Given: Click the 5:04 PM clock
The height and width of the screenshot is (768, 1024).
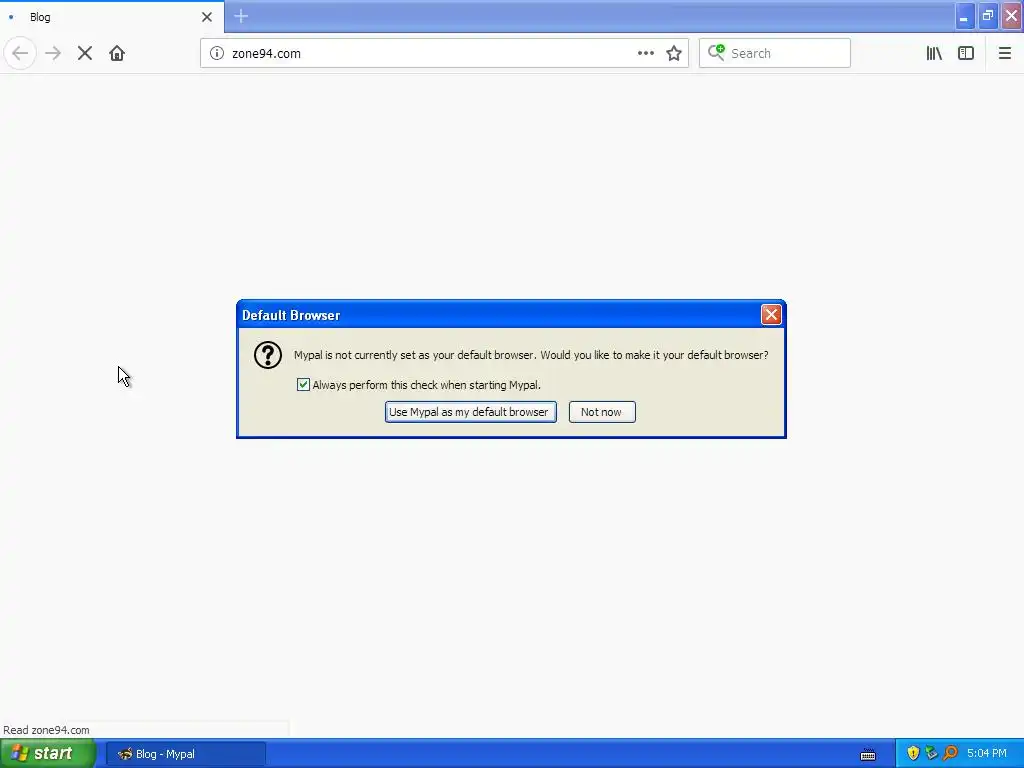Looking at the screenshot, I should [987, 753].
